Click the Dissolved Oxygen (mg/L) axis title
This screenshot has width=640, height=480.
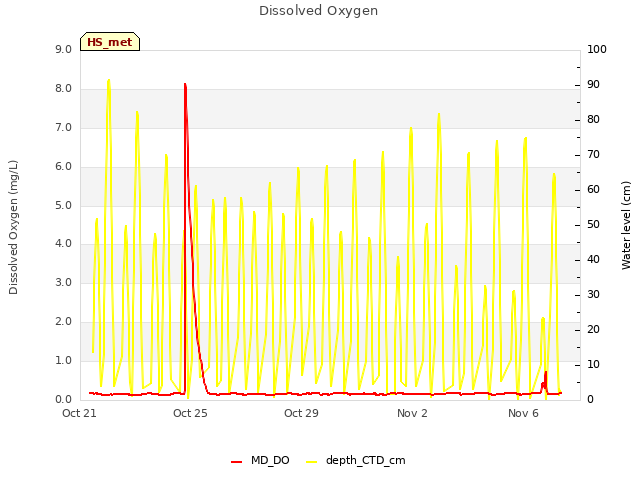click(x=13, y=227)
